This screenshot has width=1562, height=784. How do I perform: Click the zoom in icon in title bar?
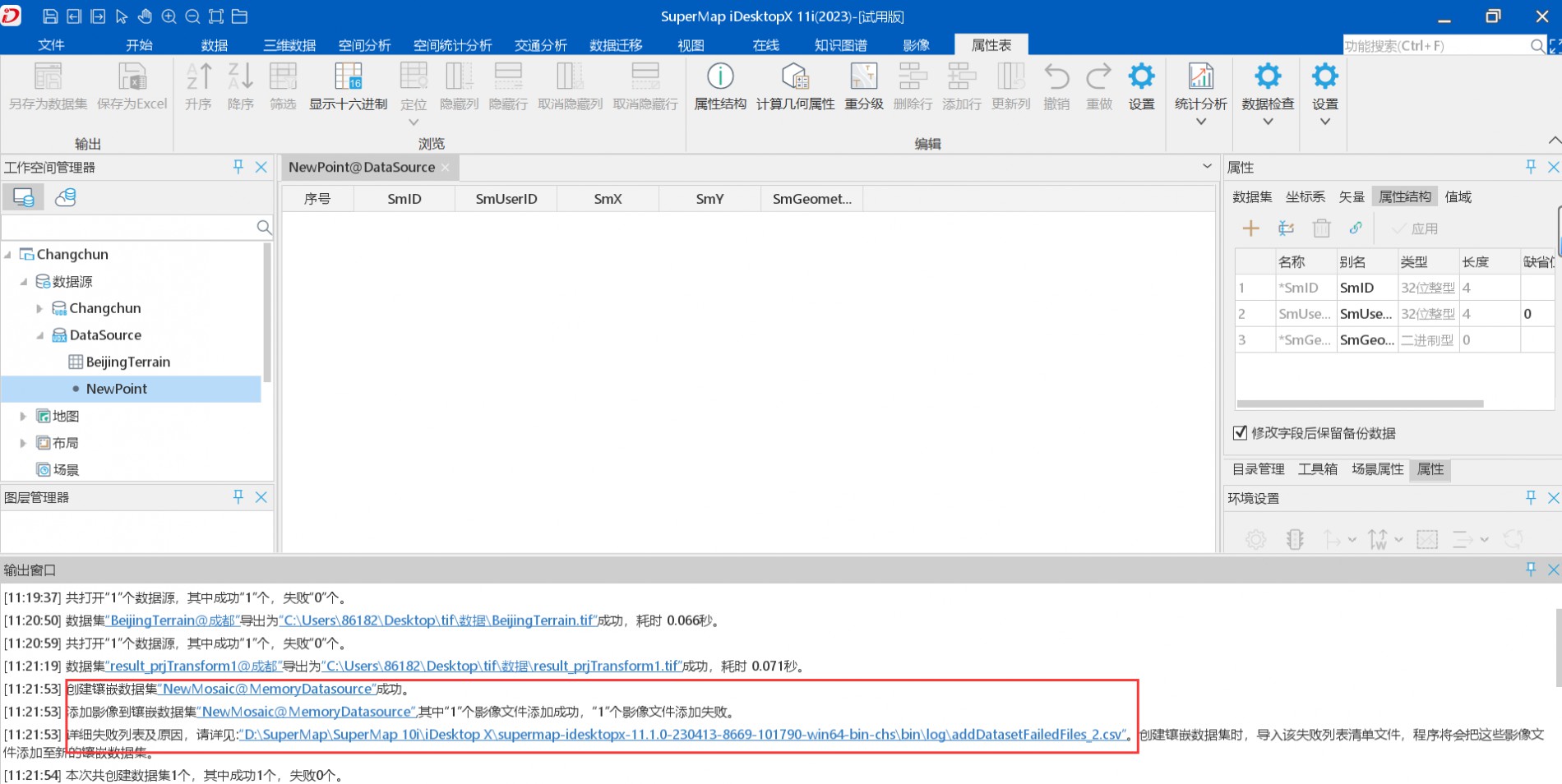coord(169,16)
